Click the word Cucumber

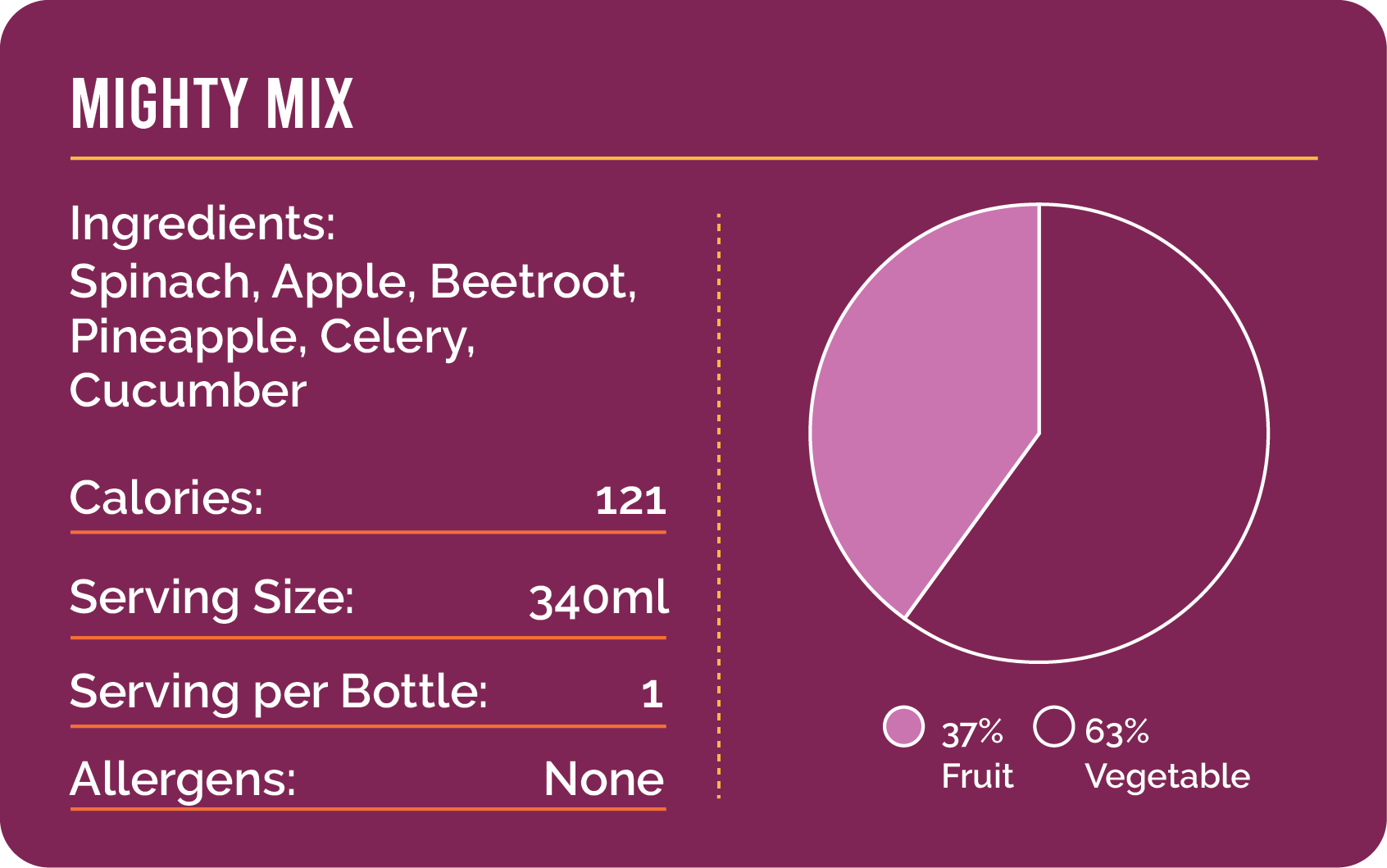coord(188,391)
